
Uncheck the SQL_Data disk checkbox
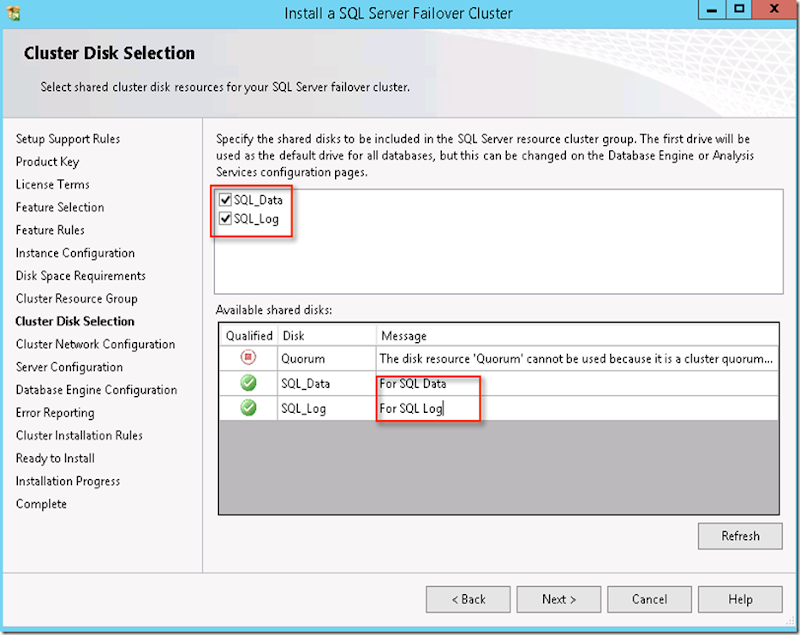coord(225,199)
